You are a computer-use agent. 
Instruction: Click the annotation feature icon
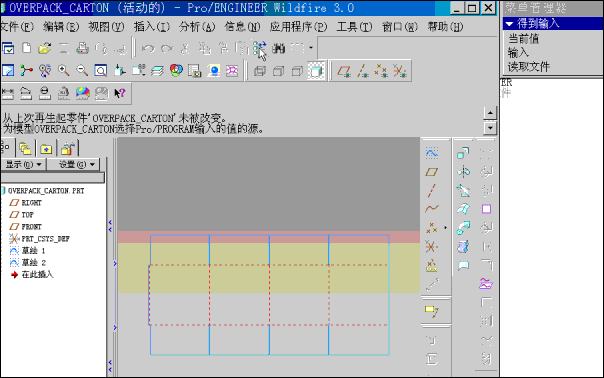pos(432,311)
